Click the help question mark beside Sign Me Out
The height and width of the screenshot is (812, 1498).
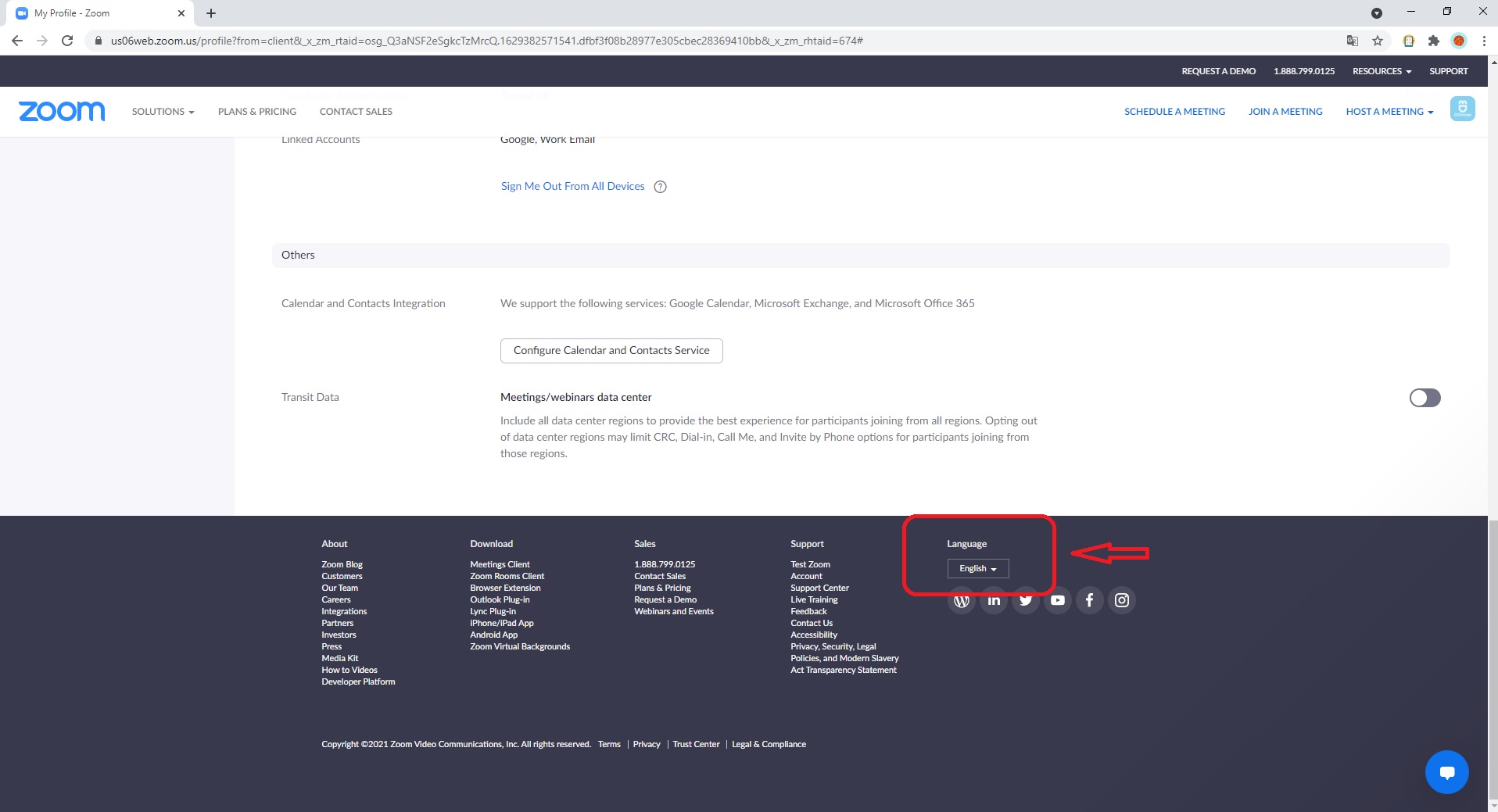[x=660, y=187]
